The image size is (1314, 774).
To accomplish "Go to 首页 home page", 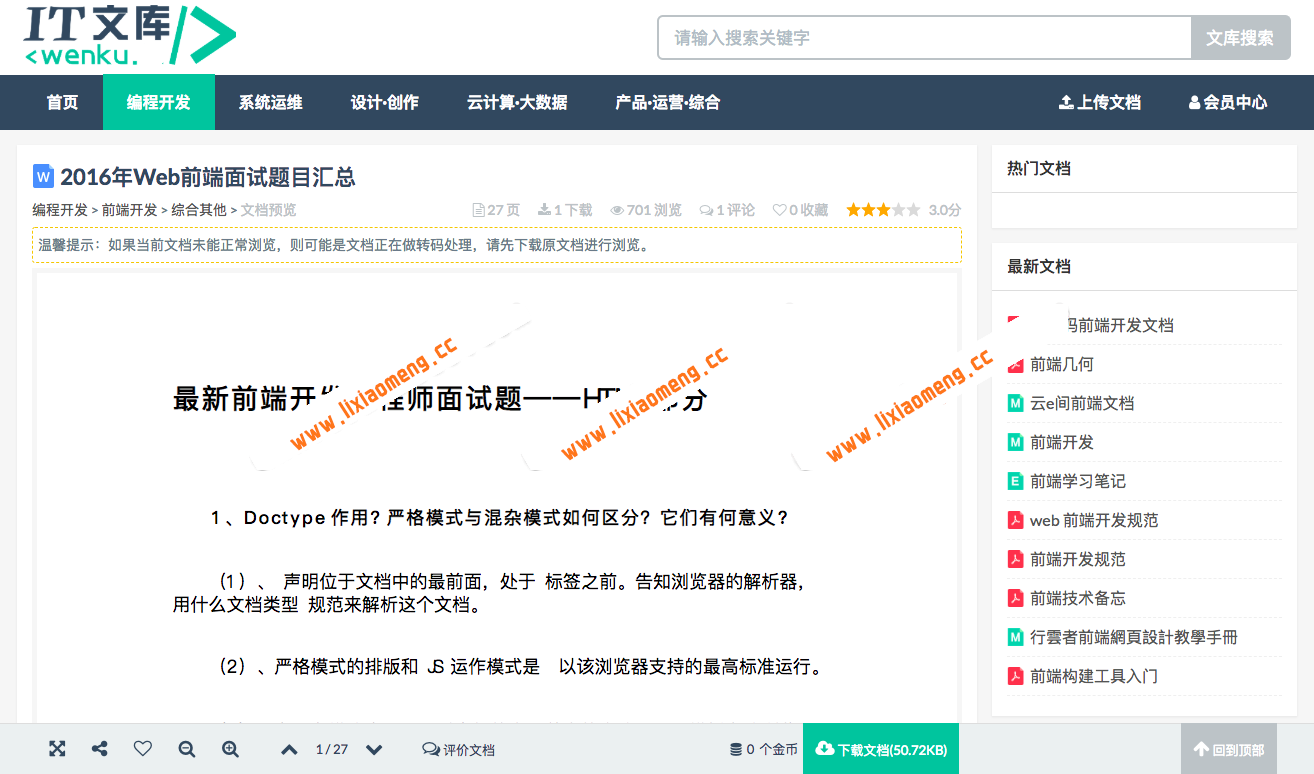I will tap(62, 102).
